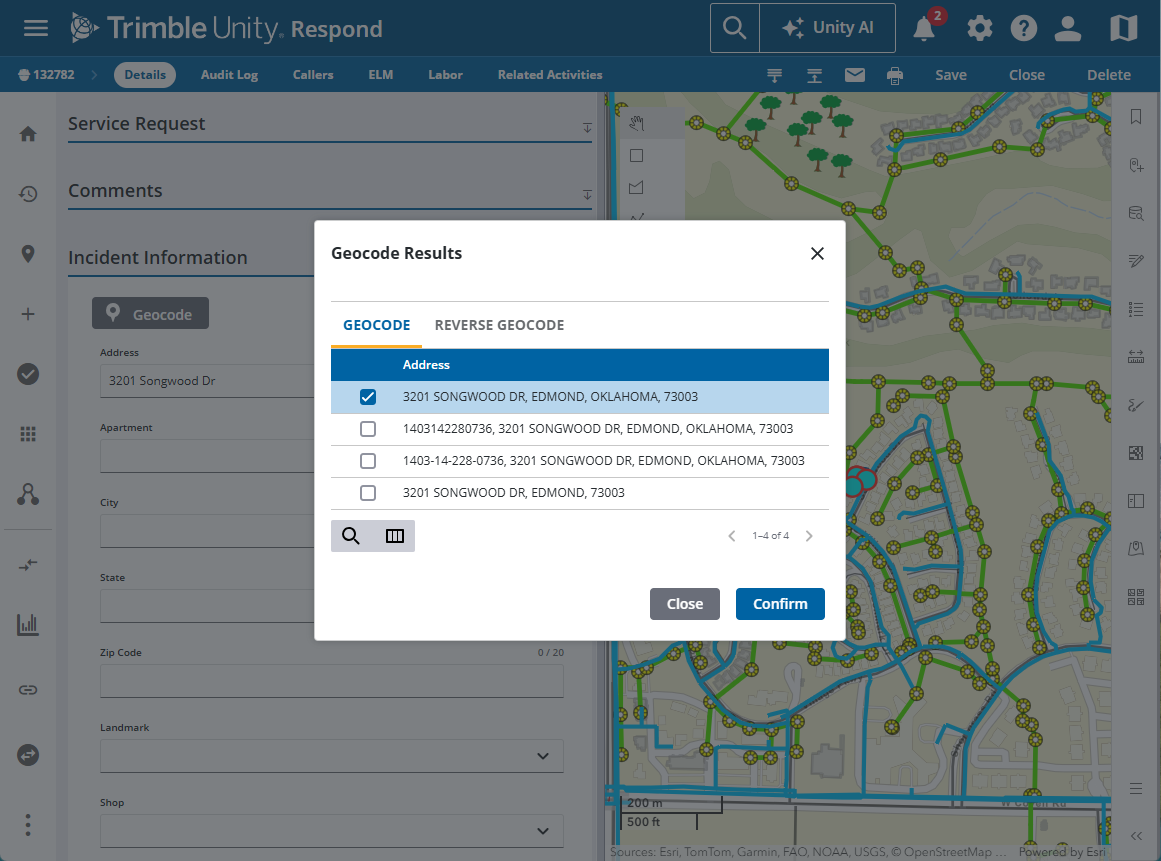Viewport: 1161px width, 861px height.
Task: Expand the Landmark dropdown
Action: tap(542, 756)
